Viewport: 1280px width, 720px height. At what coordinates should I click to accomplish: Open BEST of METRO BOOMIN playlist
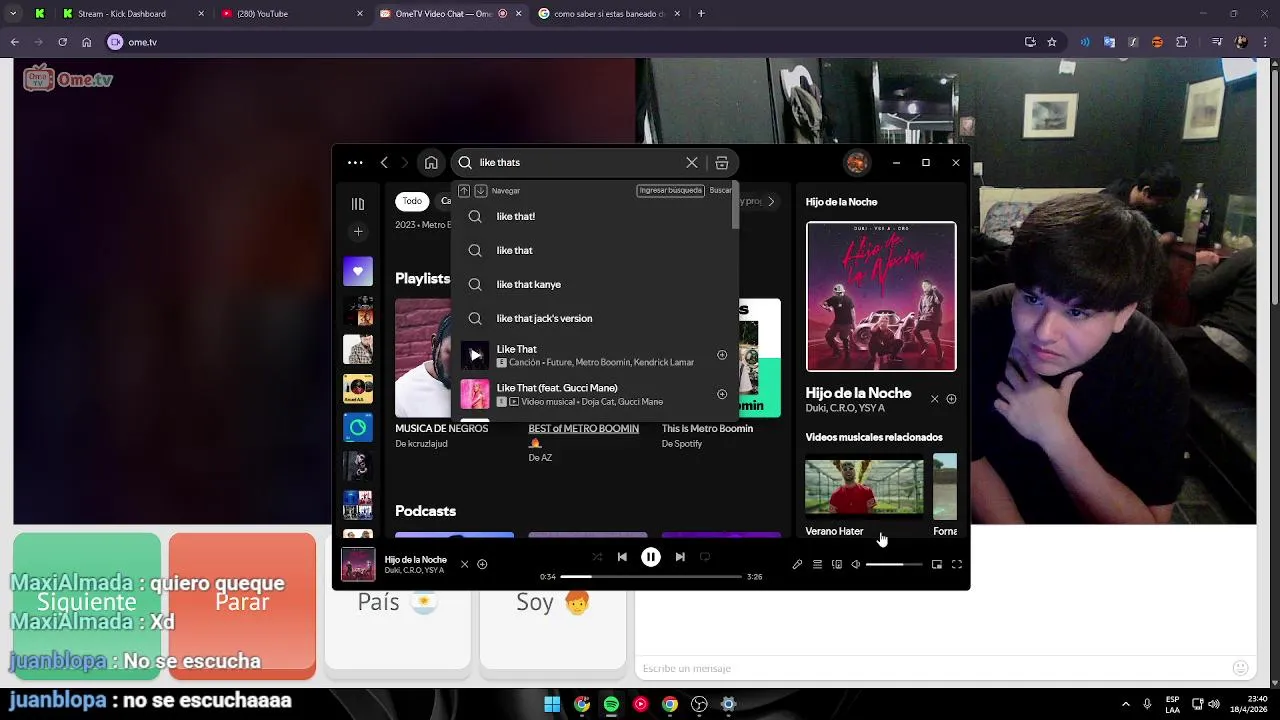[583, 428]
